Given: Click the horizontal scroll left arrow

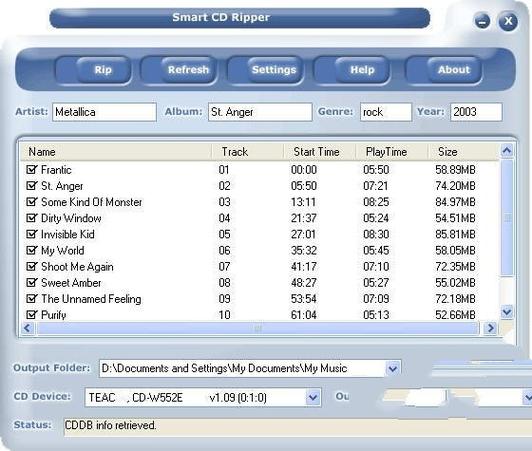Looking at the screenshot, I should [x=27, y=328].
